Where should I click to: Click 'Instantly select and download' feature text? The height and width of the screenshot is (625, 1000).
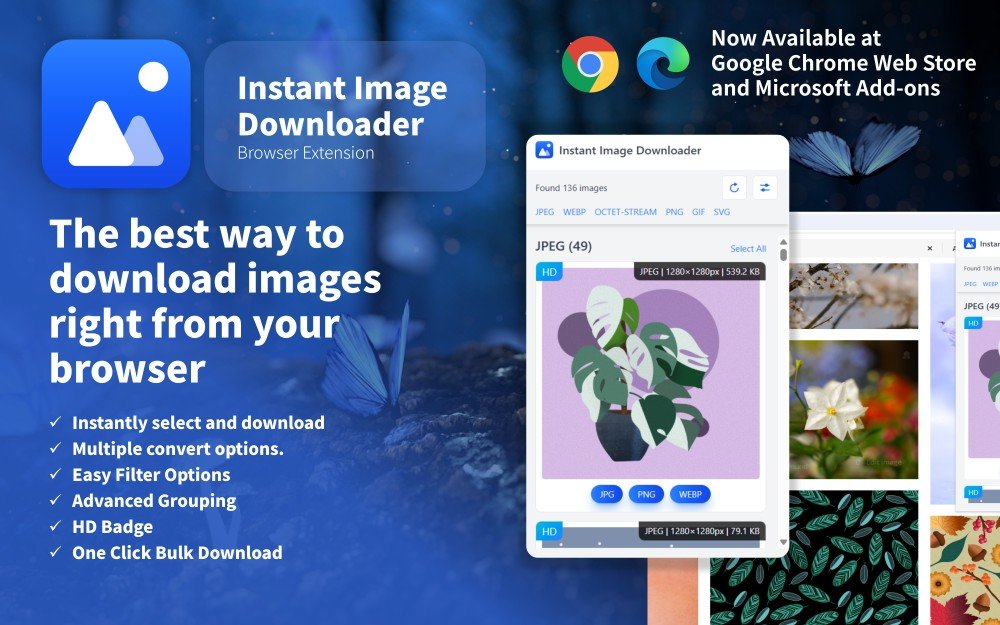(198, 423)
